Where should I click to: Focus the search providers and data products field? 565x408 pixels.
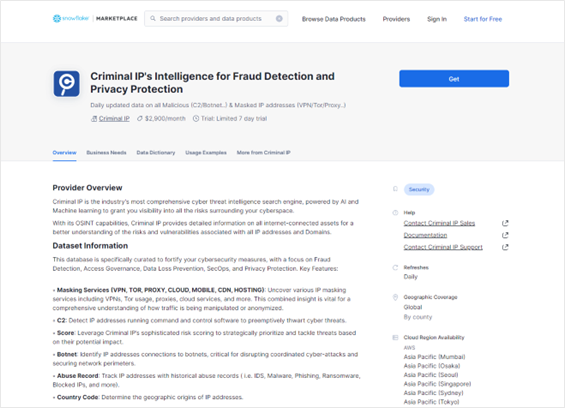[216, 18]
